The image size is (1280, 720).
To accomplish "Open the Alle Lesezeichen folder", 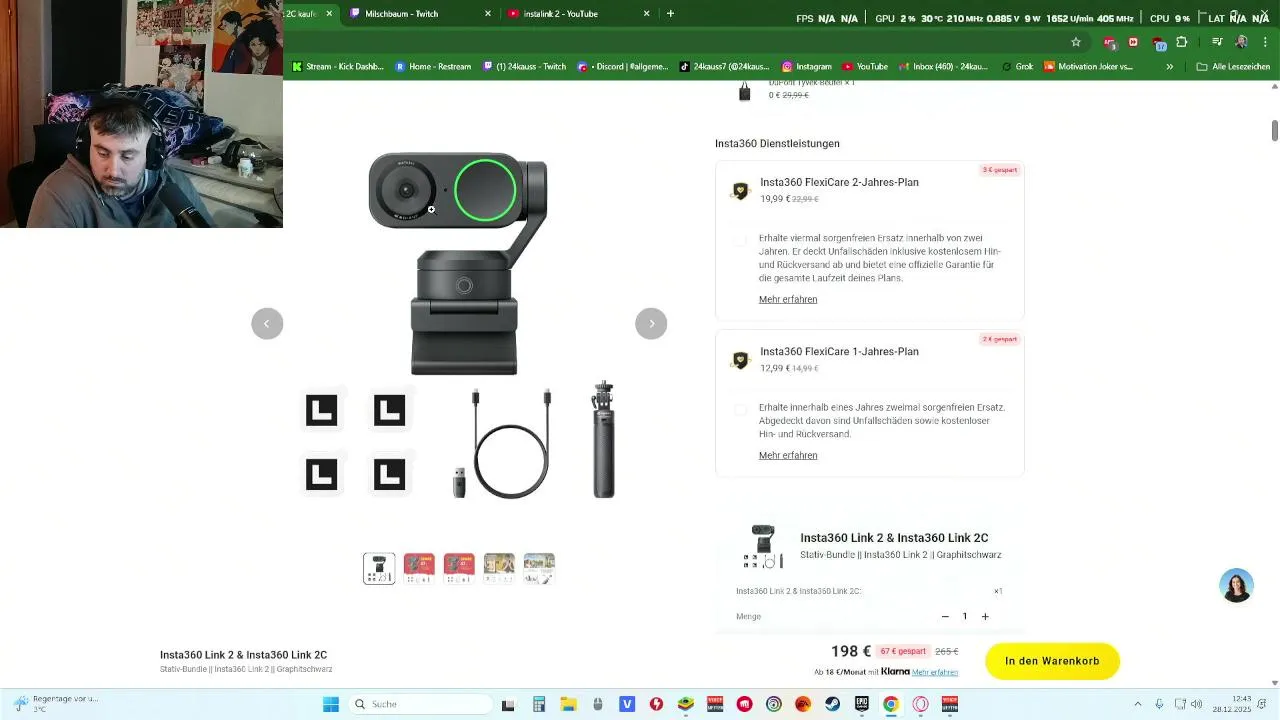I will [1233, 67].
